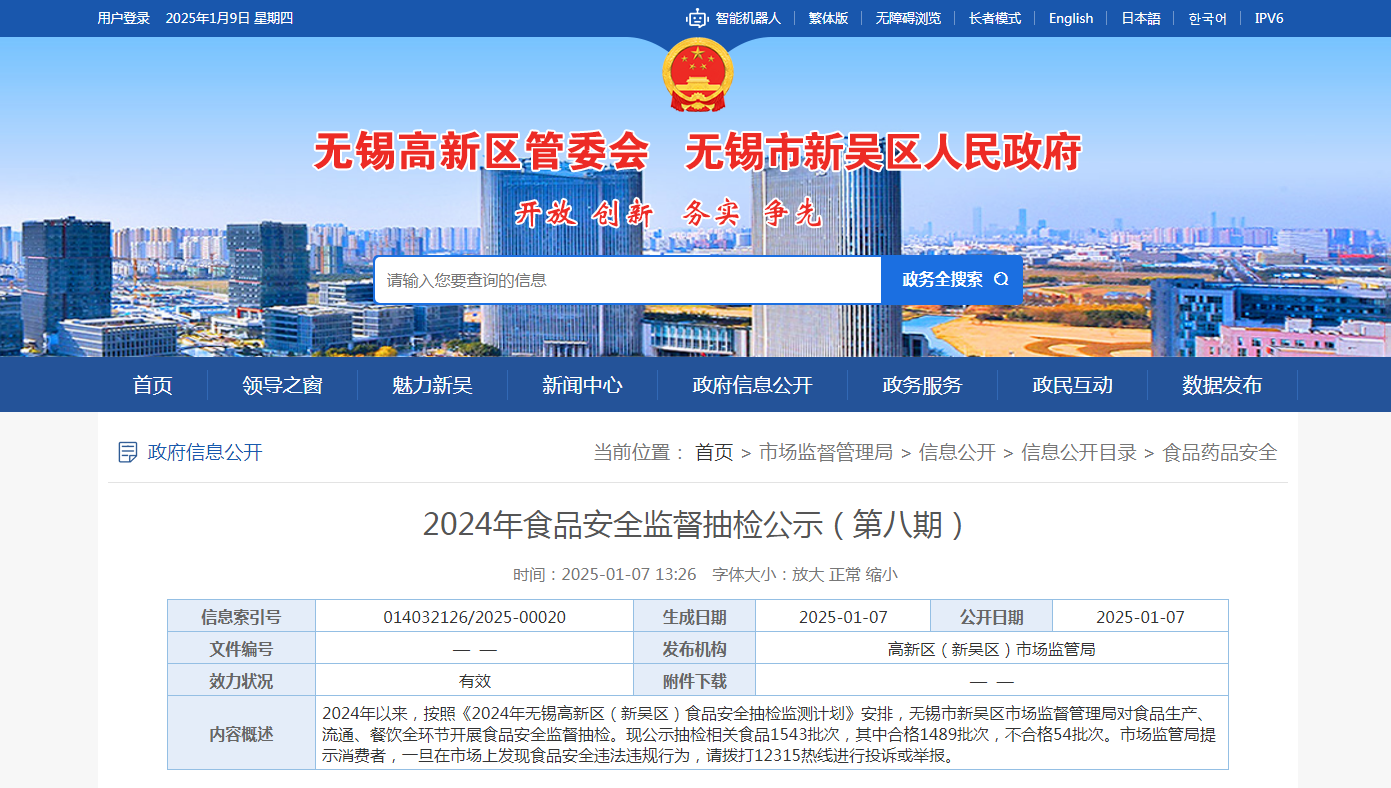Open 数据发布 menu
Viewport: 1391px width, 788px height.
1222,385
